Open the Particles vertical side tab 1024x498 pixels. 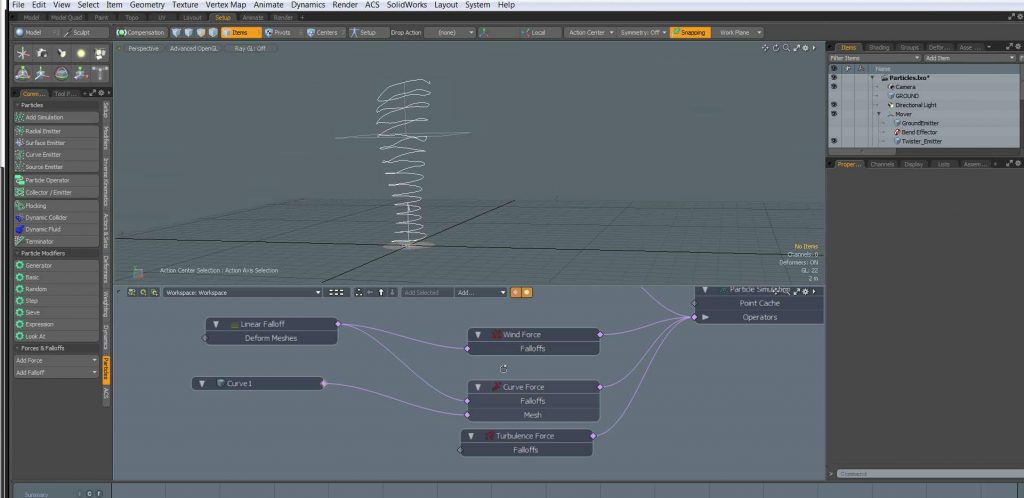pyautogui.click(x=106, y=369)
